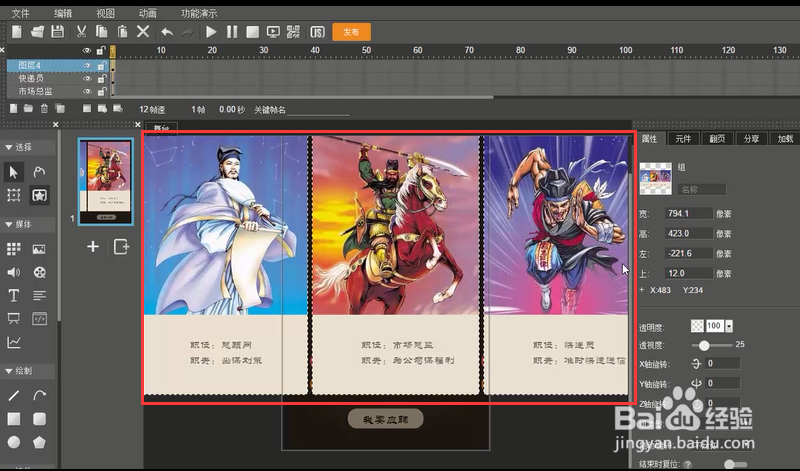Click the 我要应聘 button on stage
Screen dimensions: 800x471
tap(386, 419)
